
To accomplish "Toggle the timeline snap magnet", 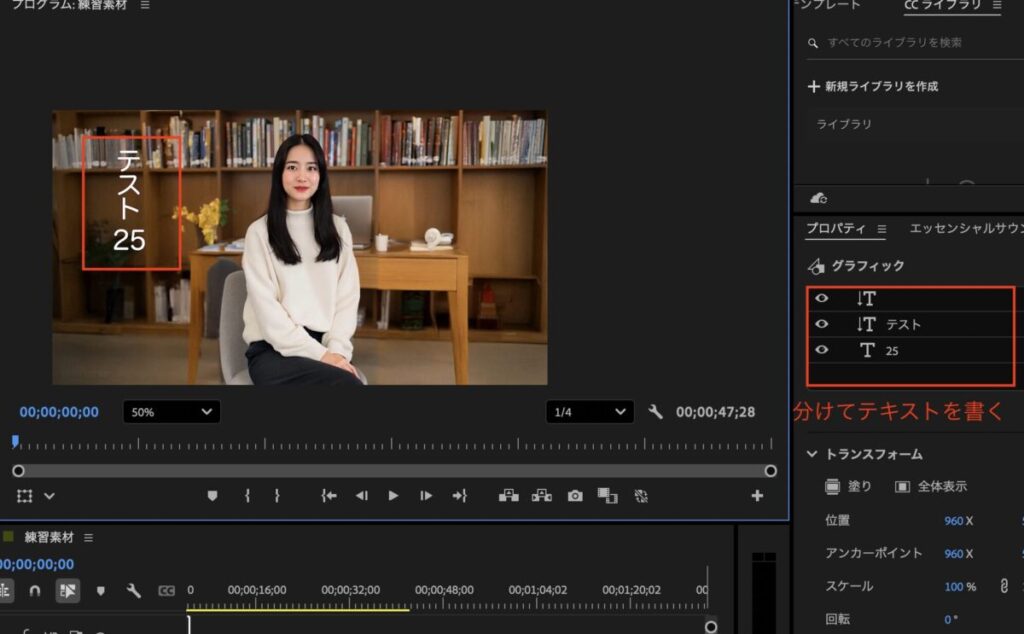I will click(35, 590).
